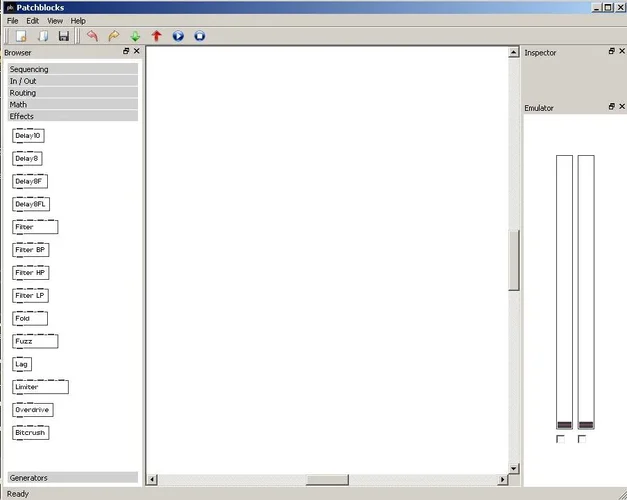This screenshot has width=627, height=500.
Task: Select the Delay8 block
Action: point(27,158)
